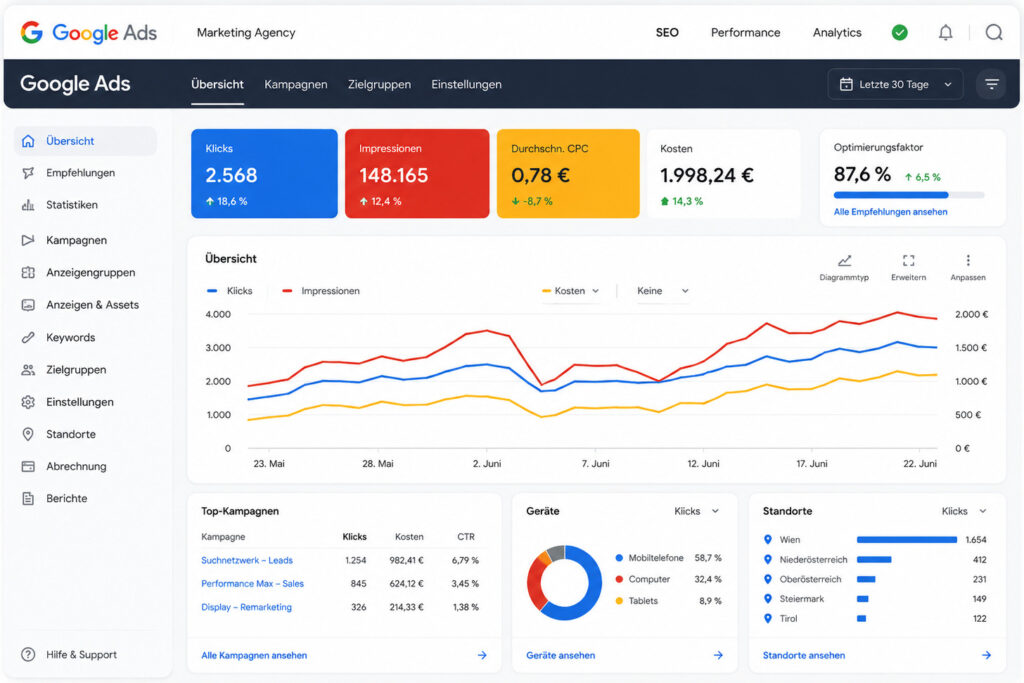Image resolution: width=1024 pixels, height=683 pixels.
Task: Click the Berichte document icon
Action: pyautogui.click(x=28, y=499)
